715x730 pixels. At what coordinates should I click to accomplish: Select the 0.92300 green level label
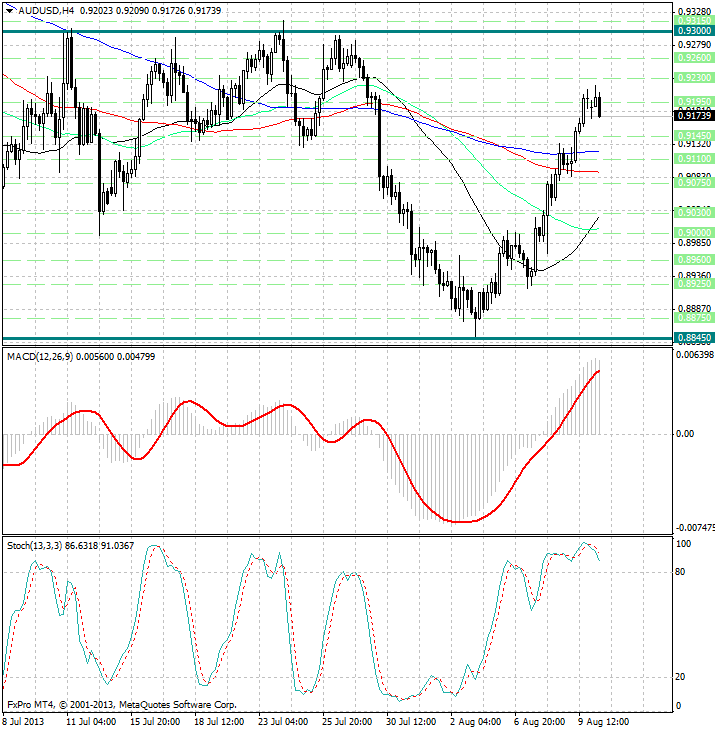click(x=691, y=77)
